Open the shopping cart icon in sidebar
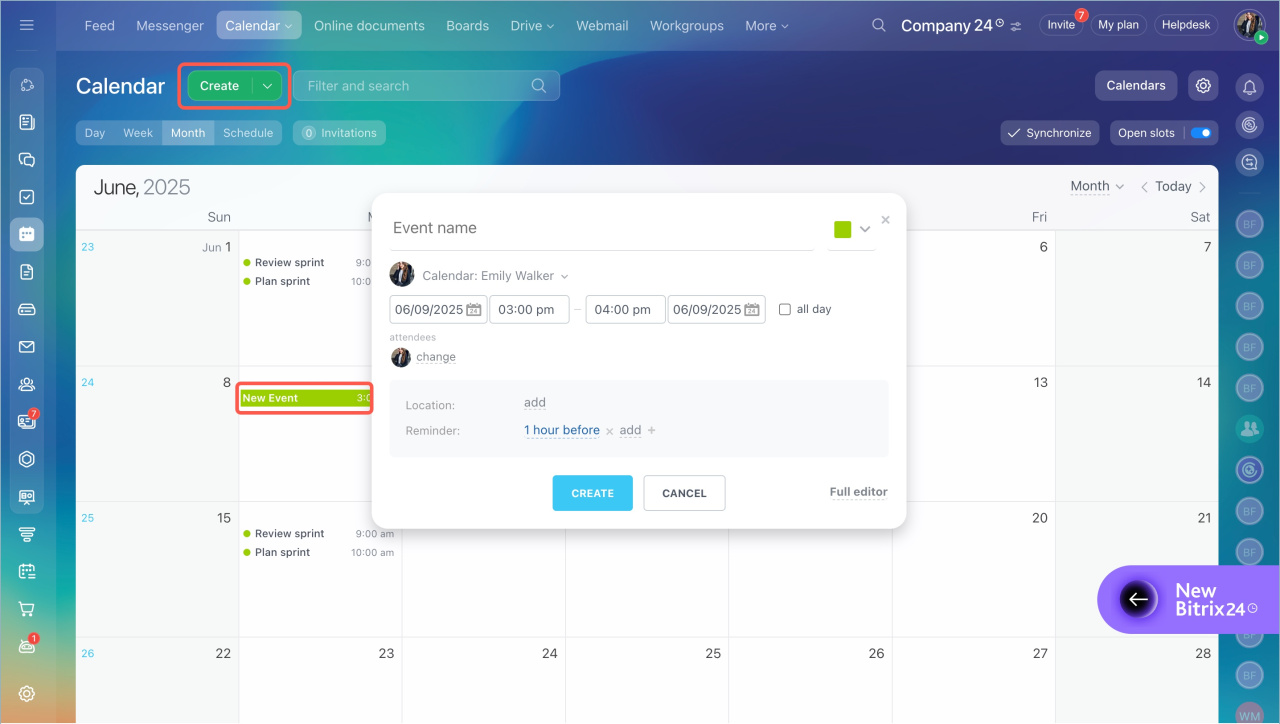Image resolution: width=1280 pixels, height=724 pixels. [27, 609]
